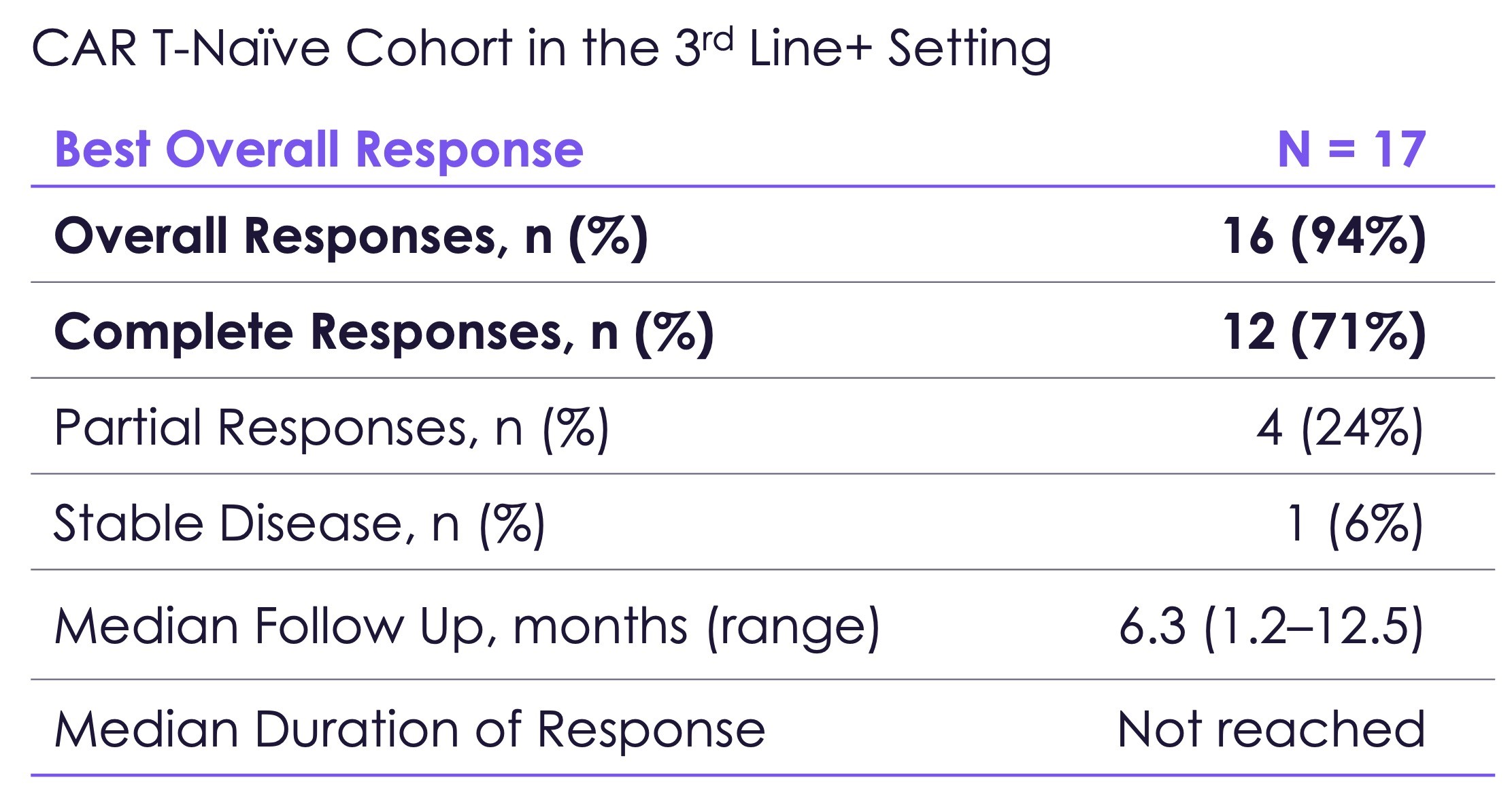Click the word 'Setting' in the title
The height and width of the screenshot is (788, 1512).
point(970,50)
